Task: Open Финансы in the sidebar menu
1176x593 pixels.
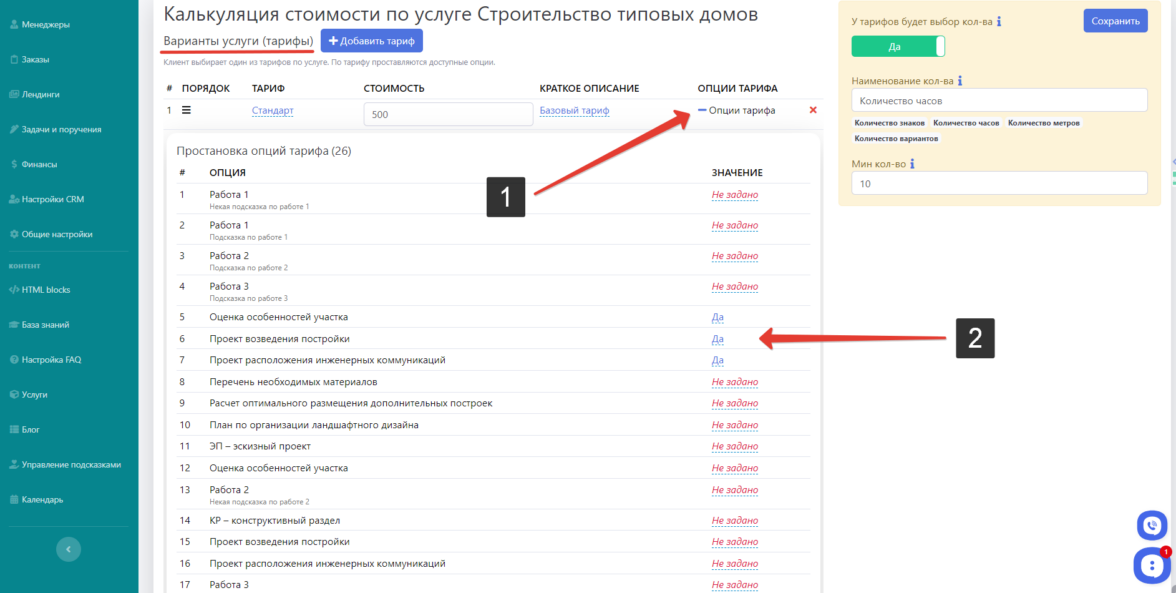Action: (39, 164)
